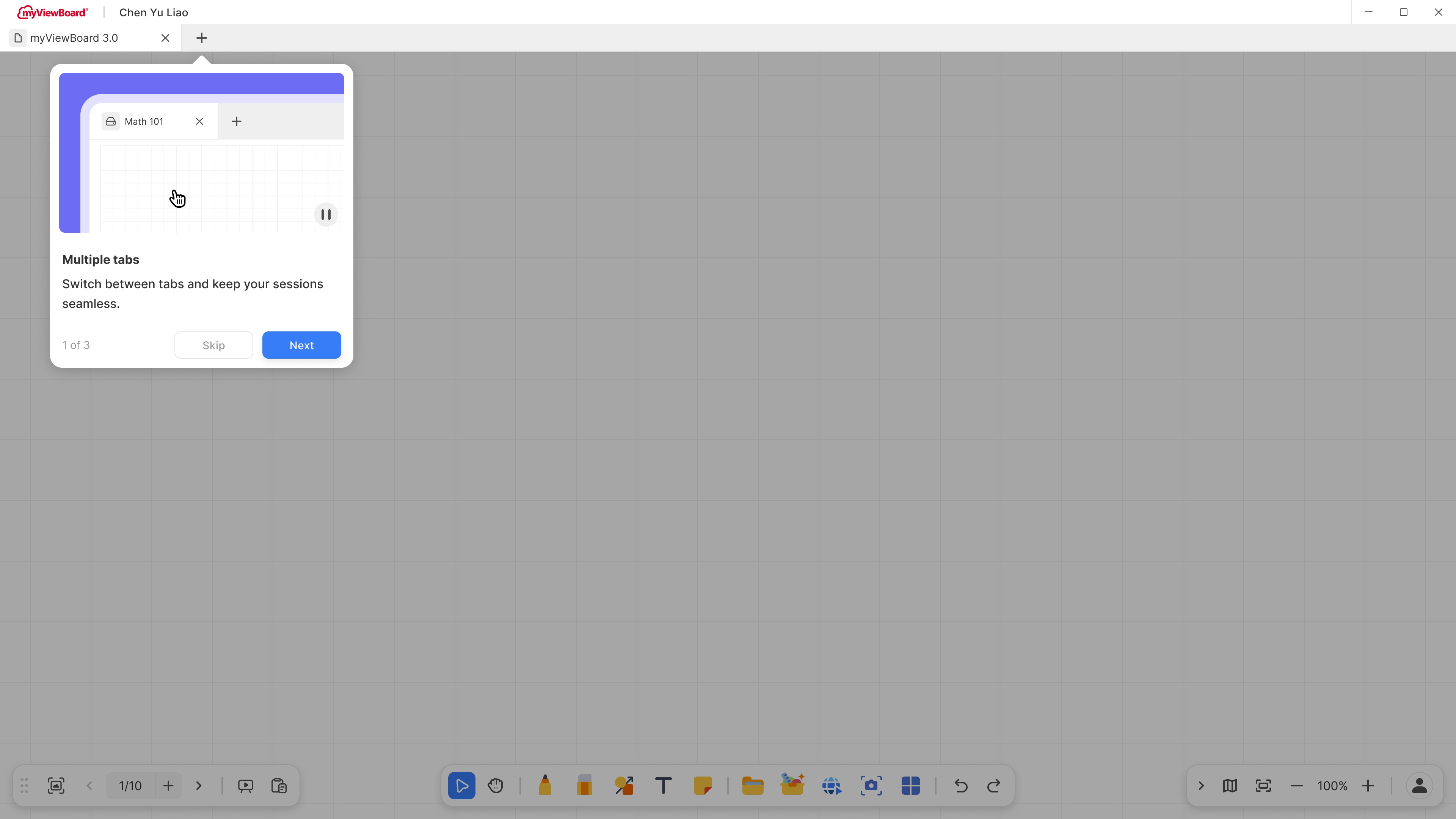1456x819 pixels.
Task: Grab the page toolbar move handle
Action: tap(24, 785)
